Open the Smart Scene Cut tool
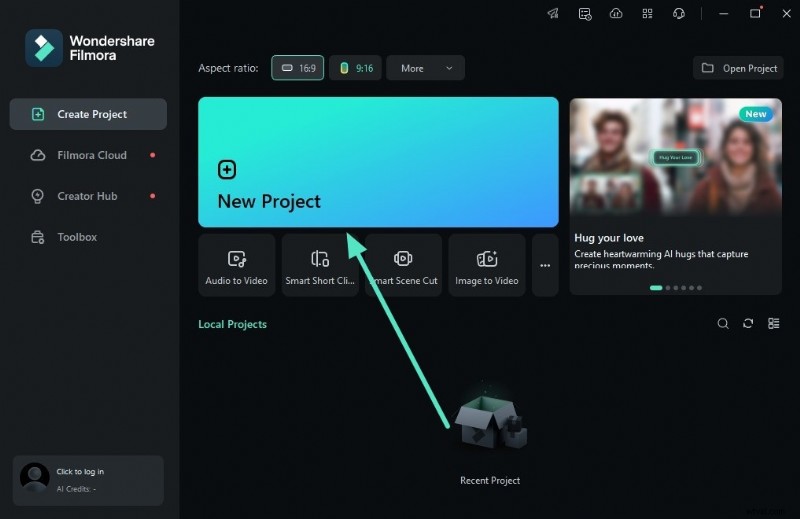The height and width of the screenshot is (519, 800). pos(403,266)
